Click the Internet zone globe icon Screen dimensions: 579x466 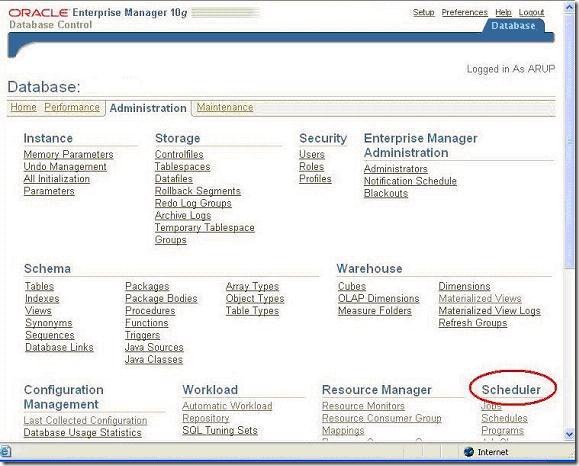click(469, 452)
